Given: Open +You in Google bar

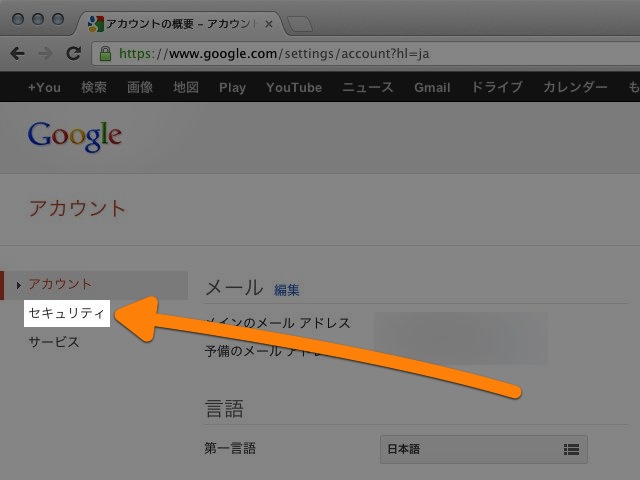Looking at the screenshot, I should [x=44, y=87].
